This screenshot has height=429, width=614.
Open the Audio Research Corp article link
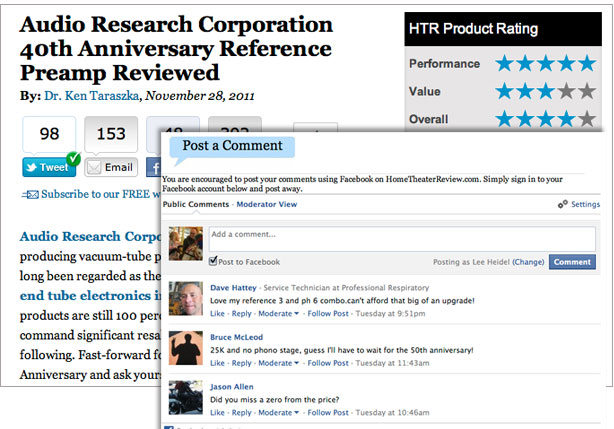pyautogui.click(x=90, y=236)
